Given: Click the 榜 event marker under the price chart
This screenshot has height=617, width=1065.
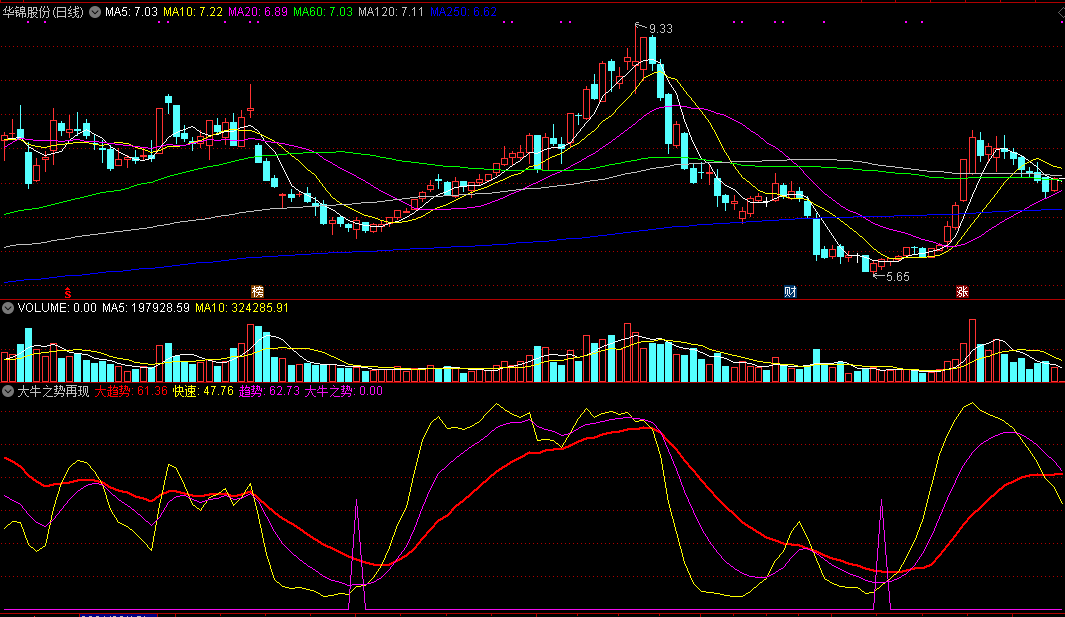Looking at the screenshot, I should (x=257, y=292).
